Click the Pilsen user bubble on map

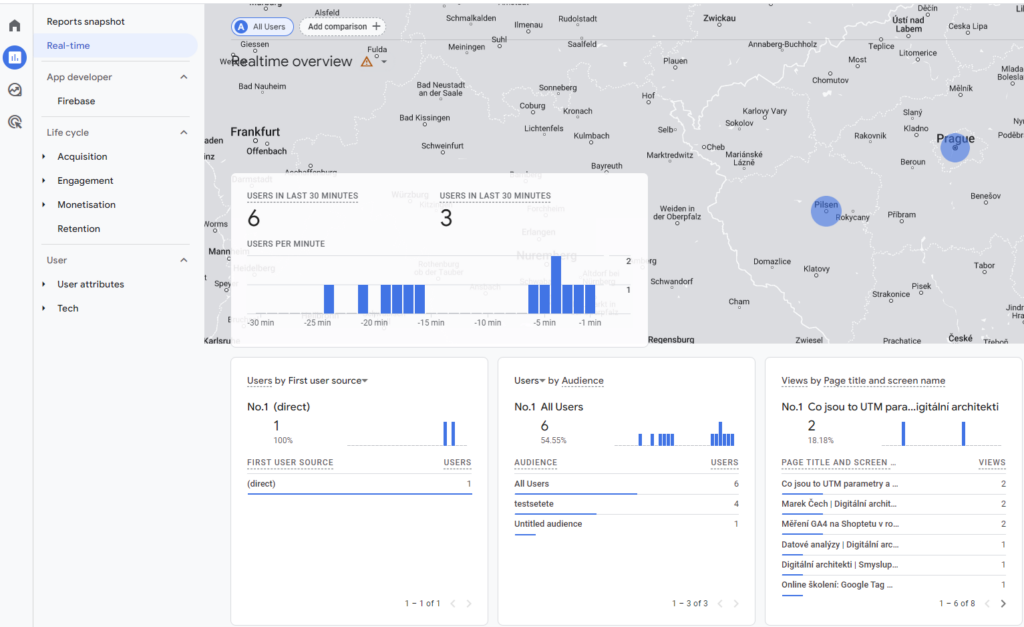tap(825, 212)
